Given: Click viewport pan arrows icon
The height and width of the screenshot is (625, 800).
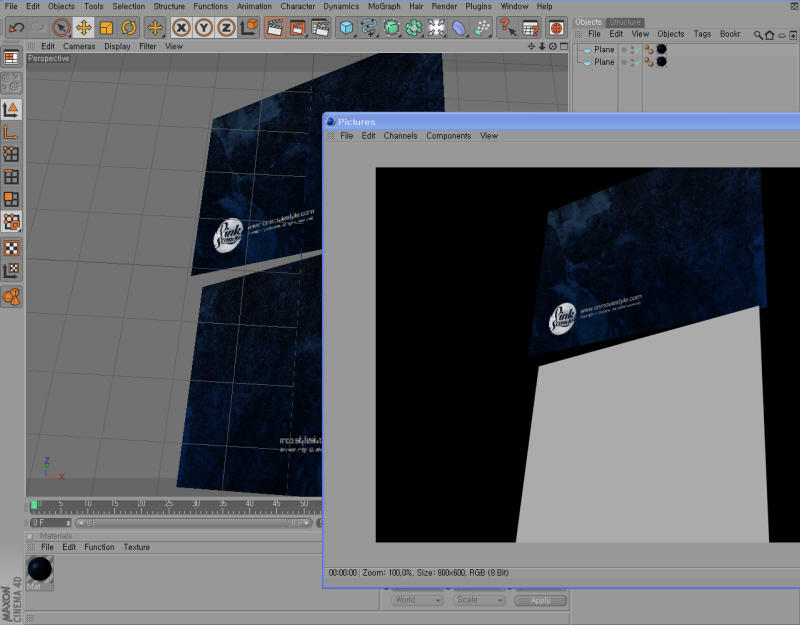Looking at the screenshot, I should [x=531, y=46].
